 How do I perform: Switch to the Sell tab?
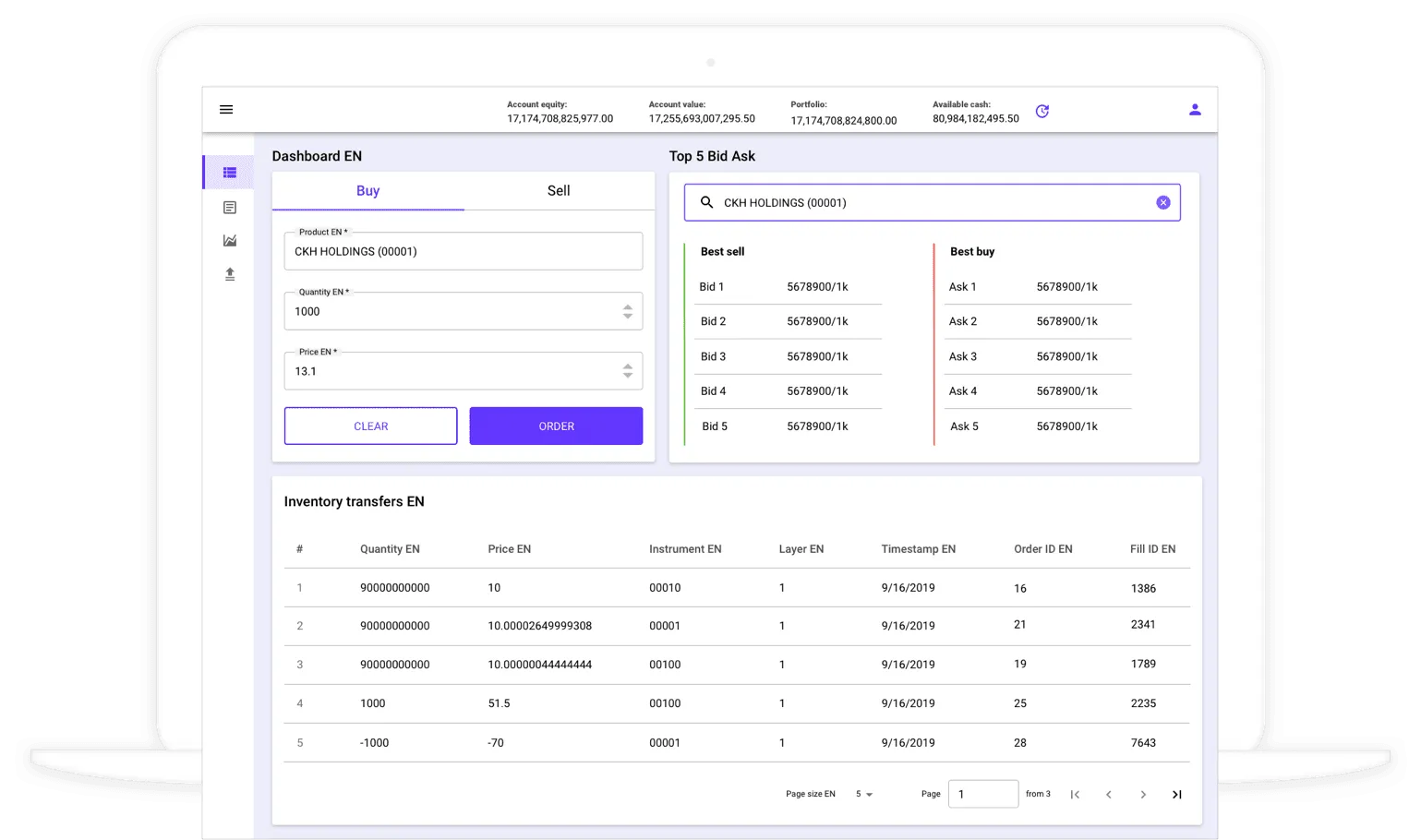559,191
